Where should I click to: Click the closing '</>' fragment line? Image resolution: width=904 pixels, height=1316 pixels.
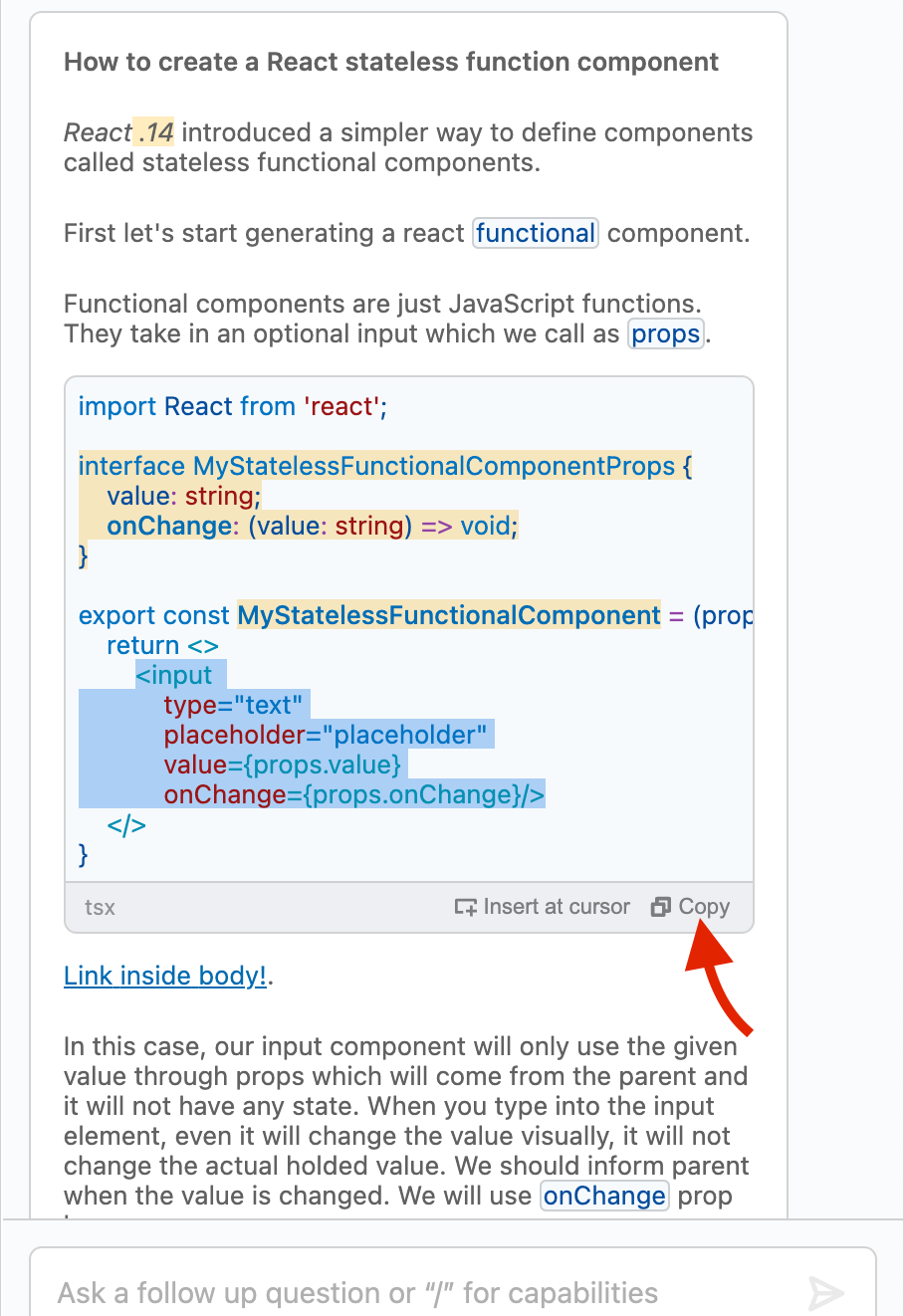point(126,824)
